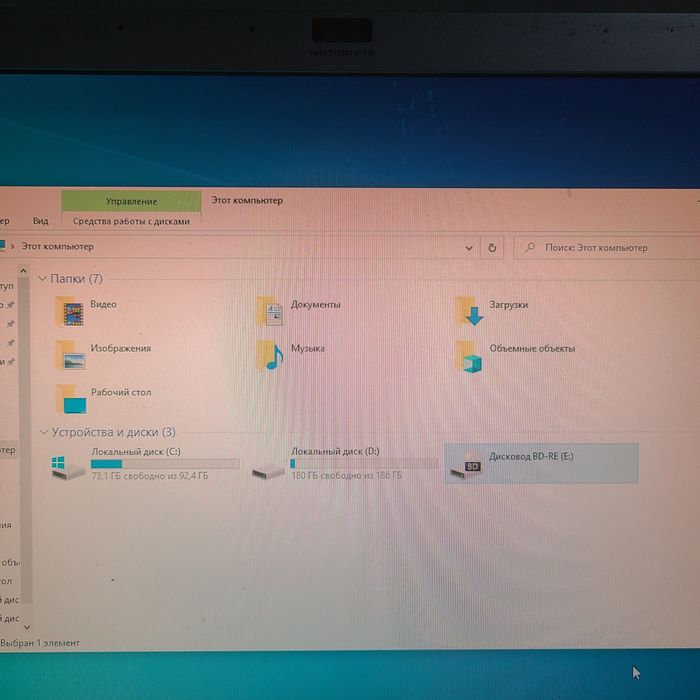The width and height of the screenshot is (700, 700).
Task: Click the Локальный диск (C:) label
Action: 136,451
